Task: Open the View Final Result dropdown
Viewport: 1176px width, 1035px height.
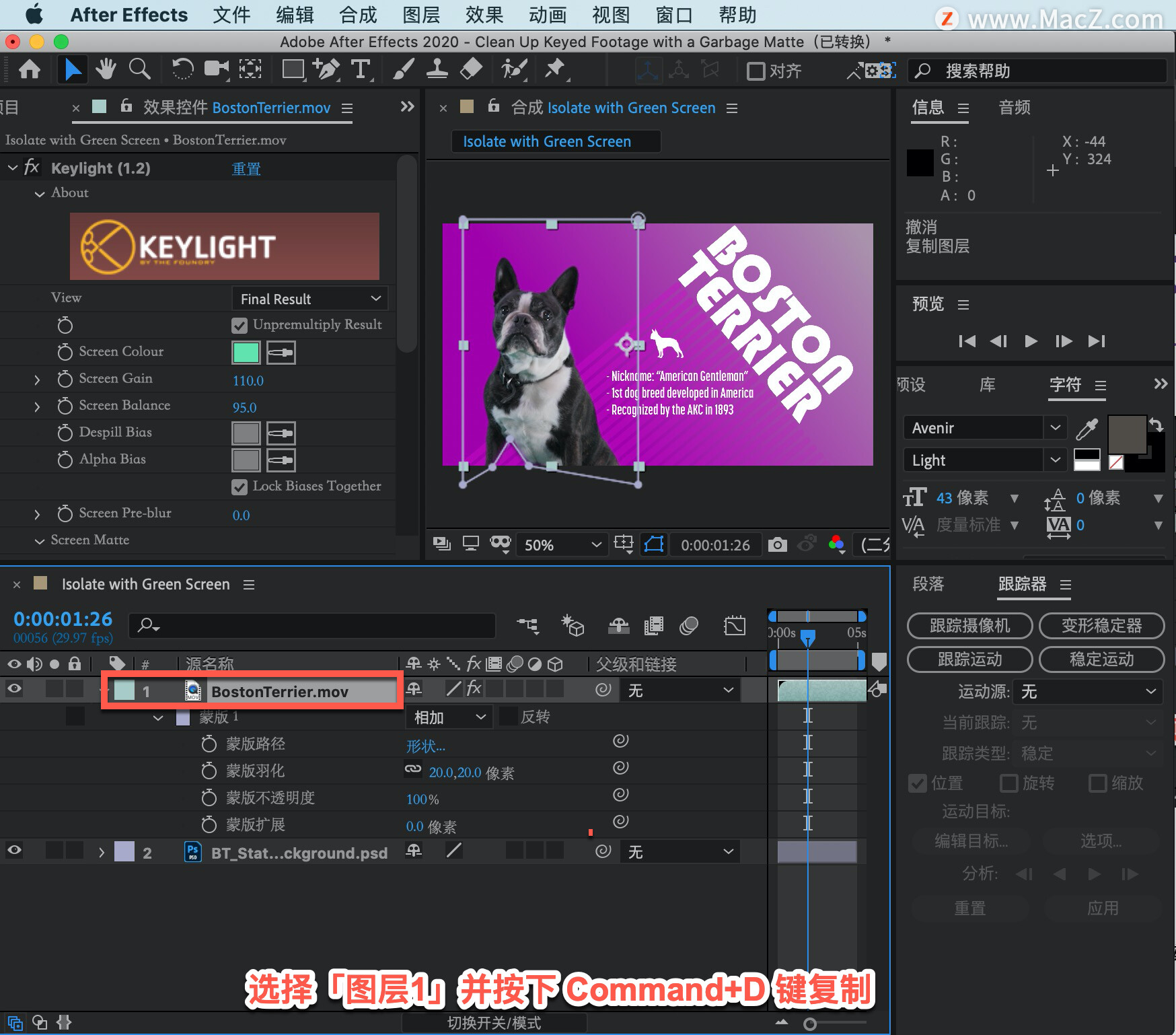Action: point(310,299)
